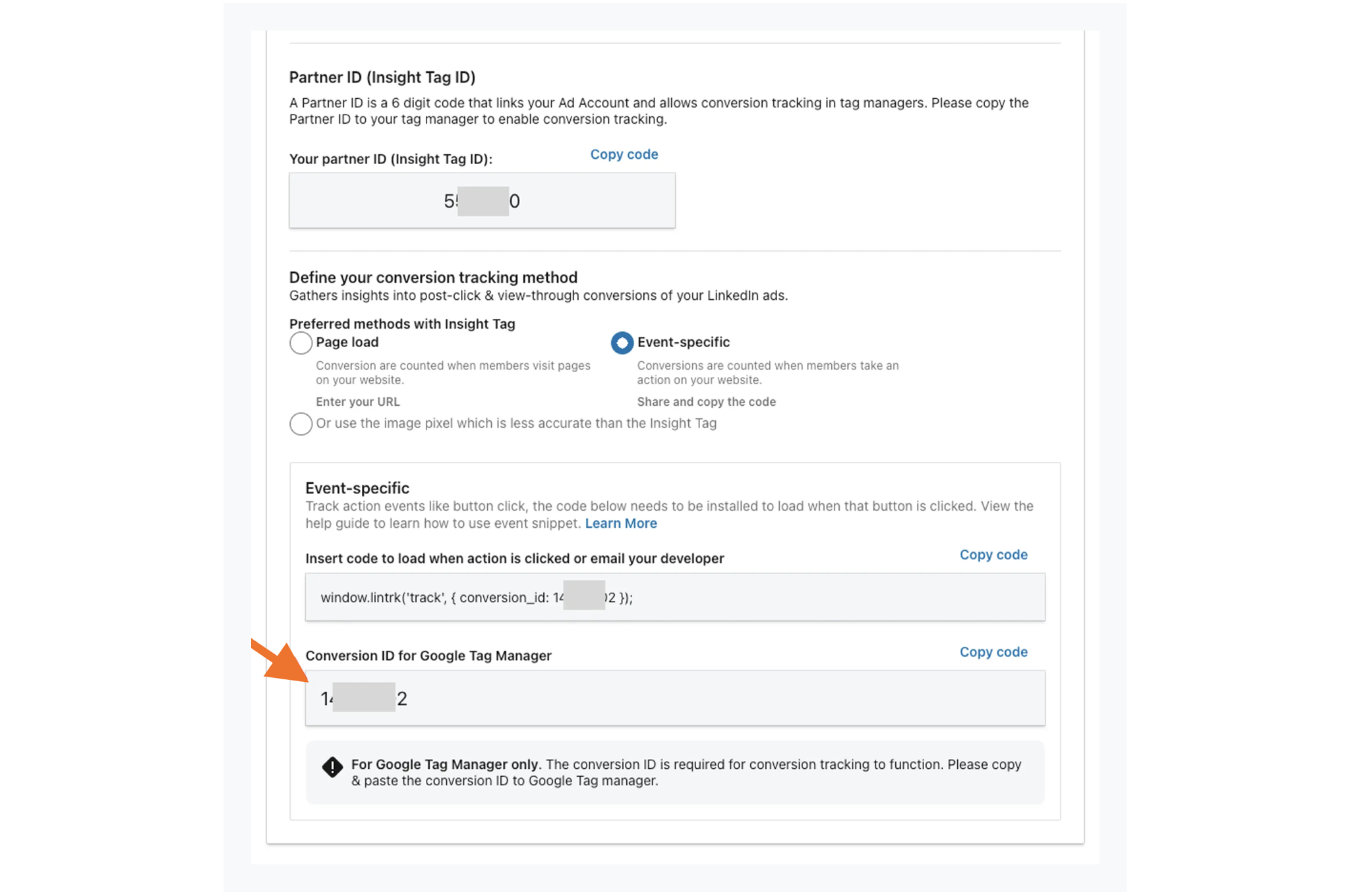
Task: Click the Conversion ID for Google Tag Manager field
Action: point(675,698)
